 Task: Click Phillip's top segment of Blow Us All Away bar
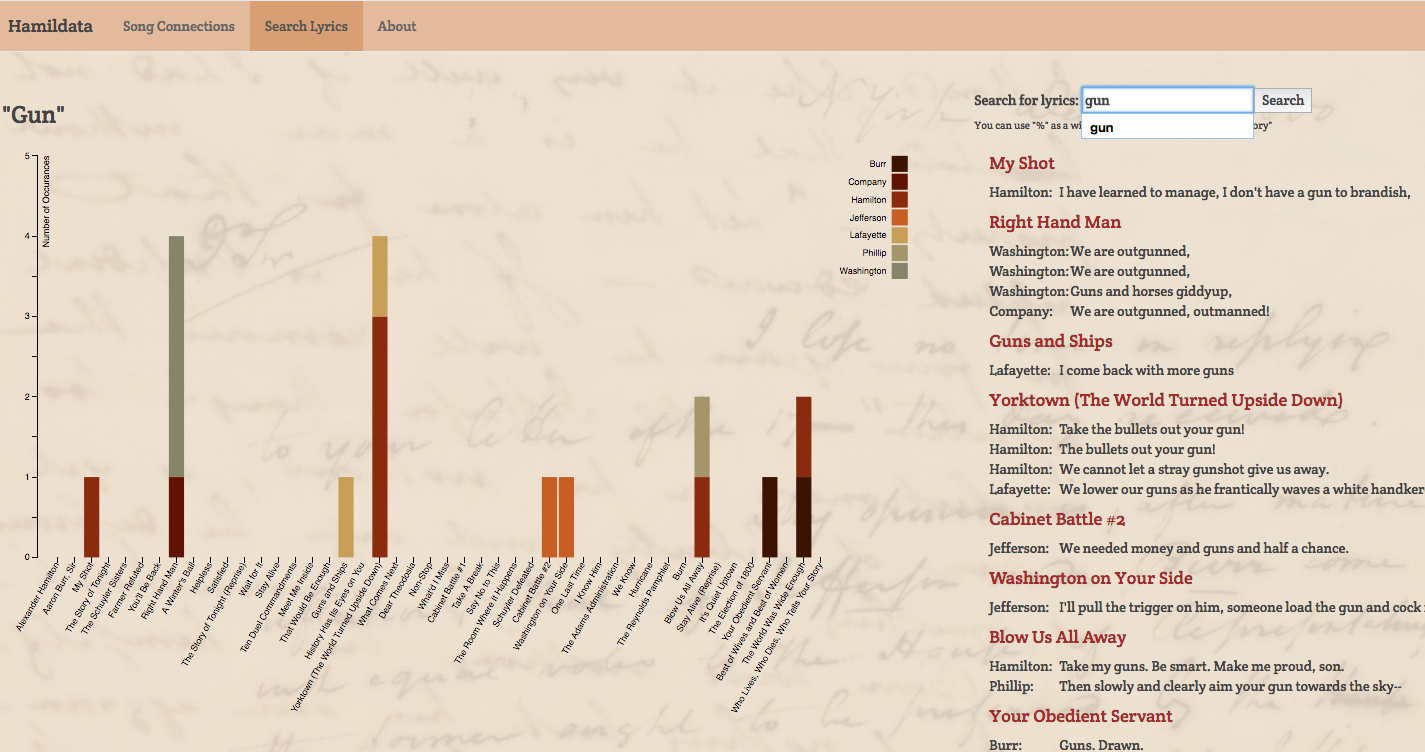pyautogui.click(x=702, y=437)
